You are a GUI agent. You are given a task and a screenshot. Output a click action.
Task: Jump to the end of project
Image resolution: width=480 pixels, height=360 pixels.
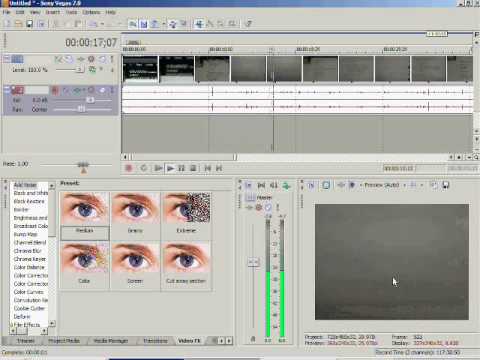click(x=219, y=168)
